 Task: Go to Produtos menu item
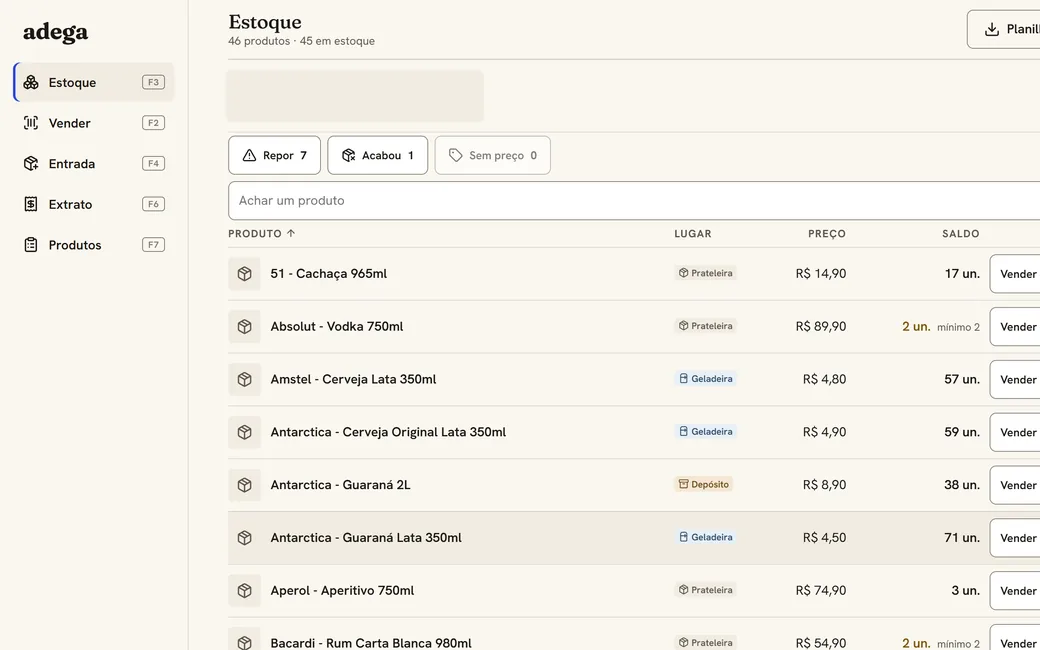click(x=94, y=245)
